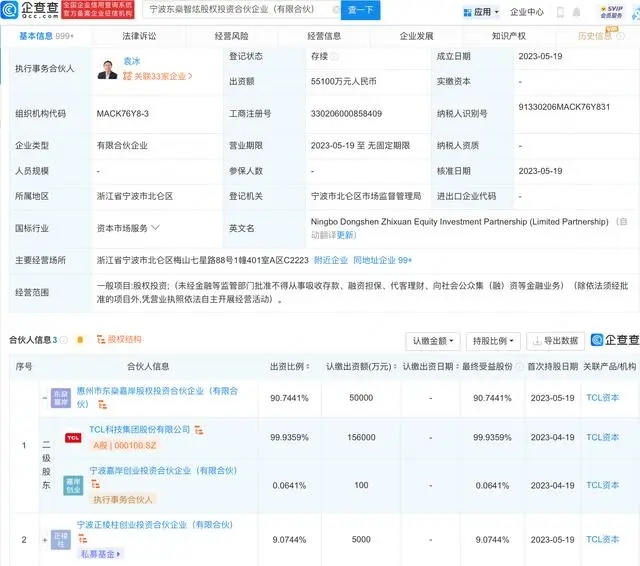
Task: Switch to the 知识产权 tab
Action: (x=510, y=36)
